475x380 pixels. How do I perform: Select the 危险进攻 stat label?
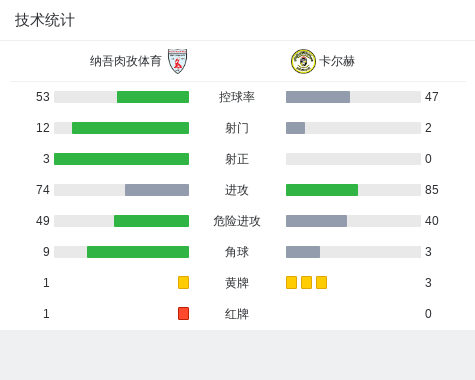tap(237, 221)
